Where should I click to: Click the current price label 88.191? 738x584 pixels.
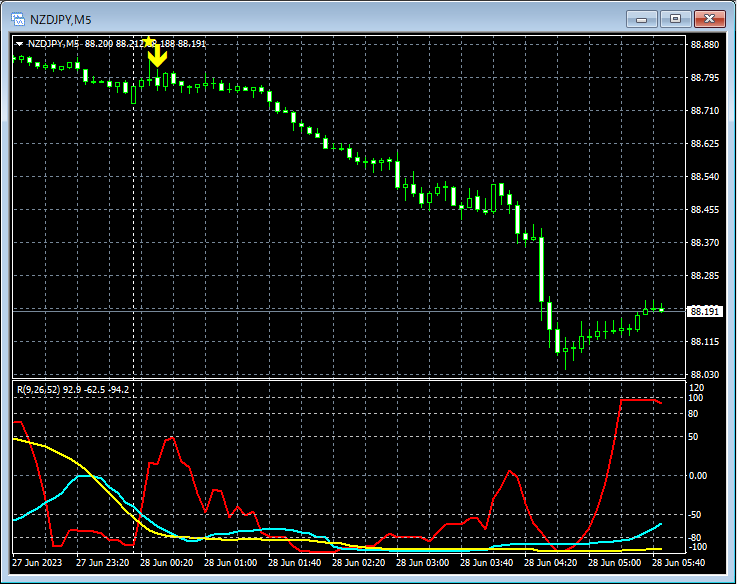(704, 311)
